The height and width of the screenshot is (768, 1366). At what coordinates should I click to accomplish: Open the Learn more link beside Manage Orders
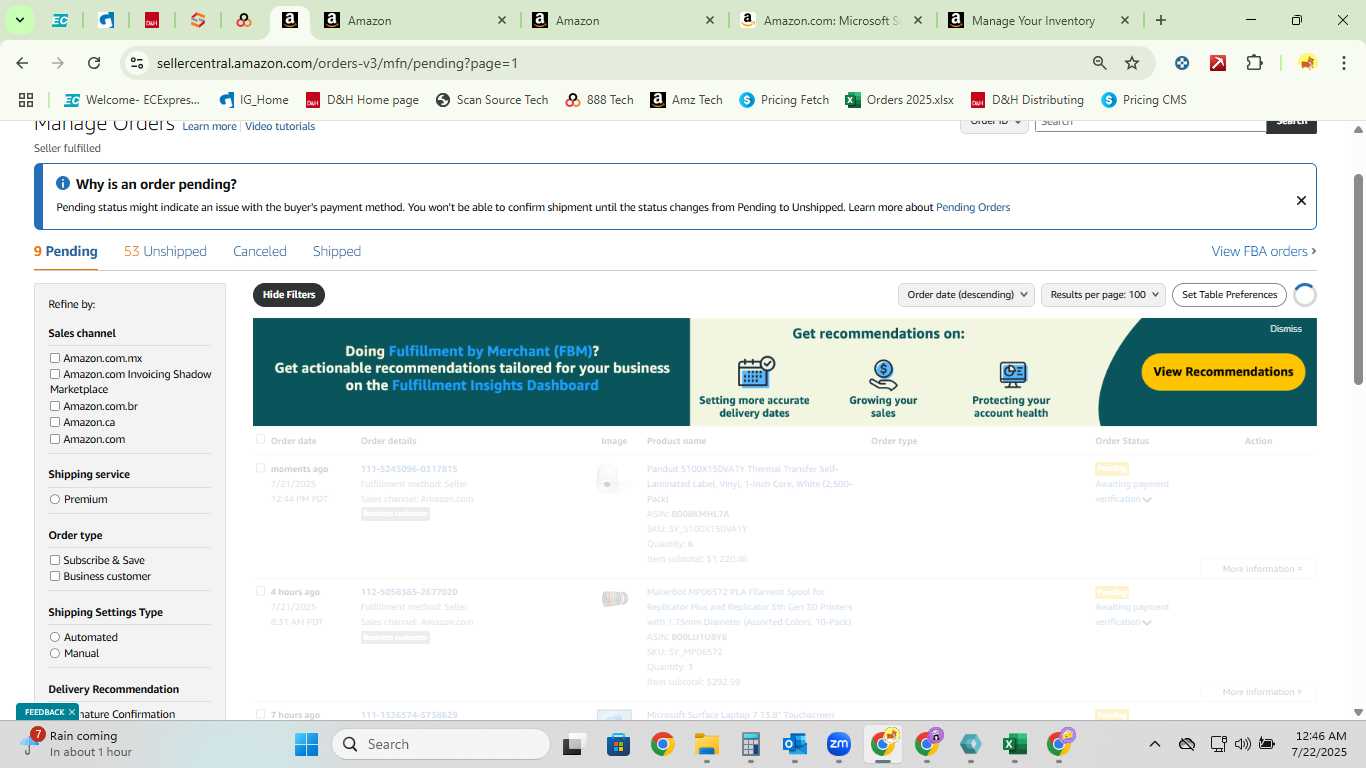[x=210, y=127]
